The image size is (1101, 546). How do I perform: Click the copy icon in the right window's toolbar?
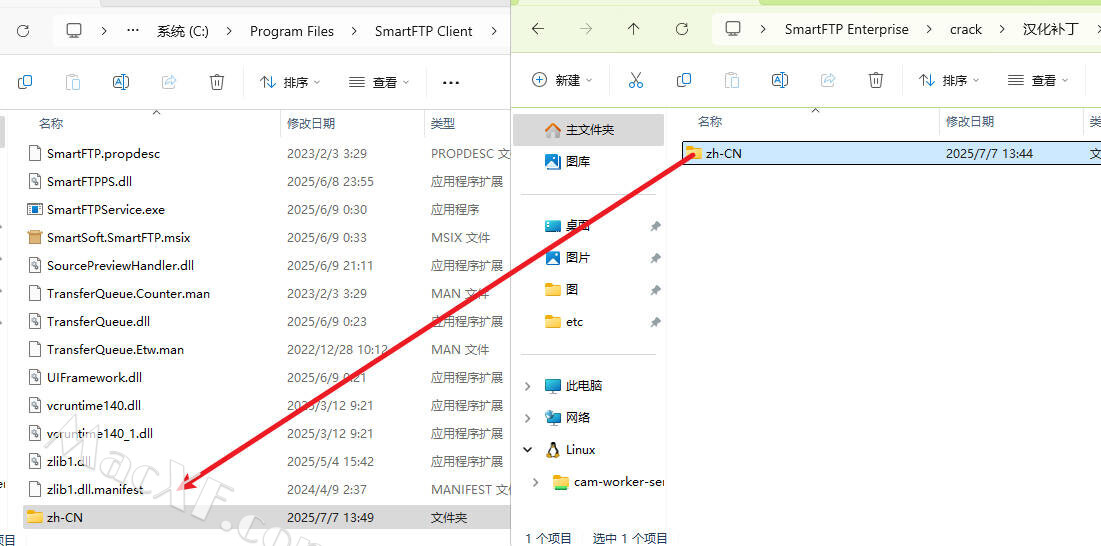684,80
